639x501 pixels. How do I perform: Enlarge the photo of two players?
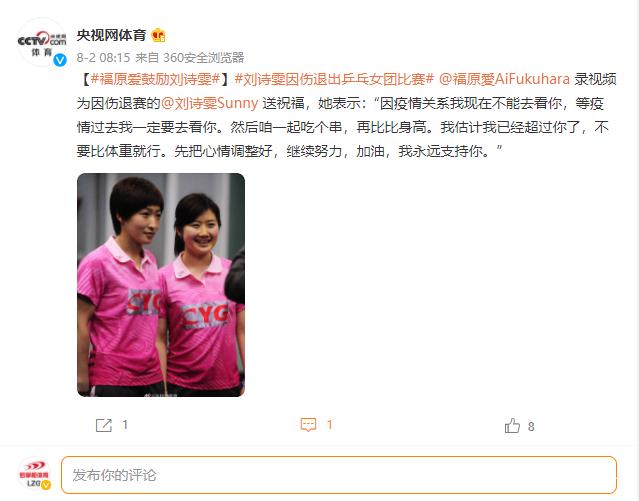(x=161, y=285)
